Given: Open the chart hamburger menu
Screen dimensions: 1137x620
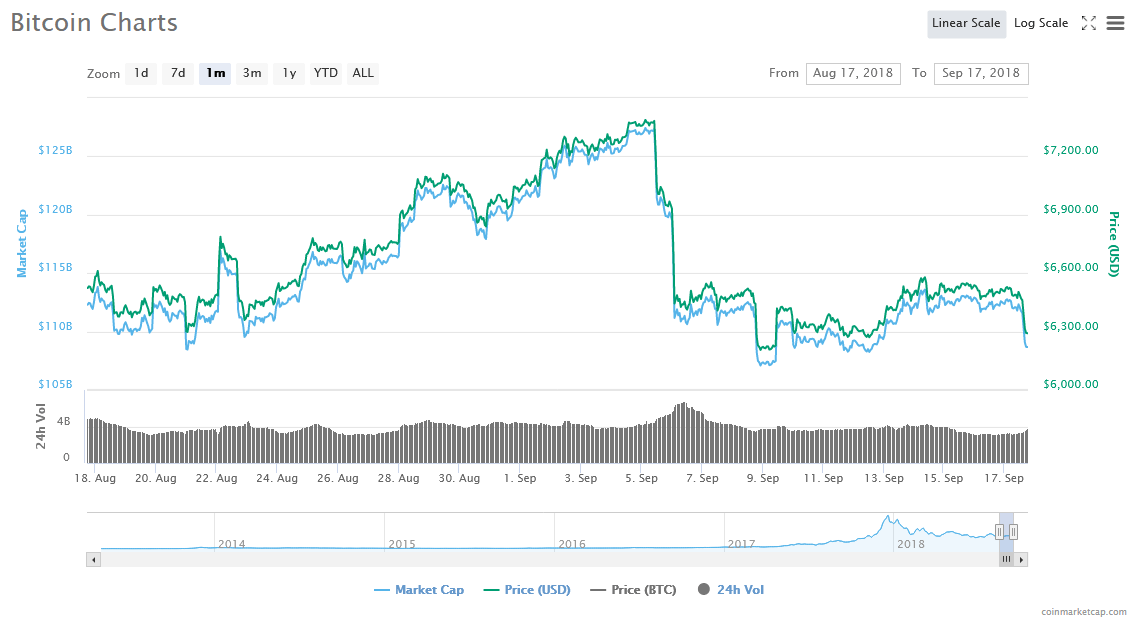Looking at the screenshot, I should 1115,23.
